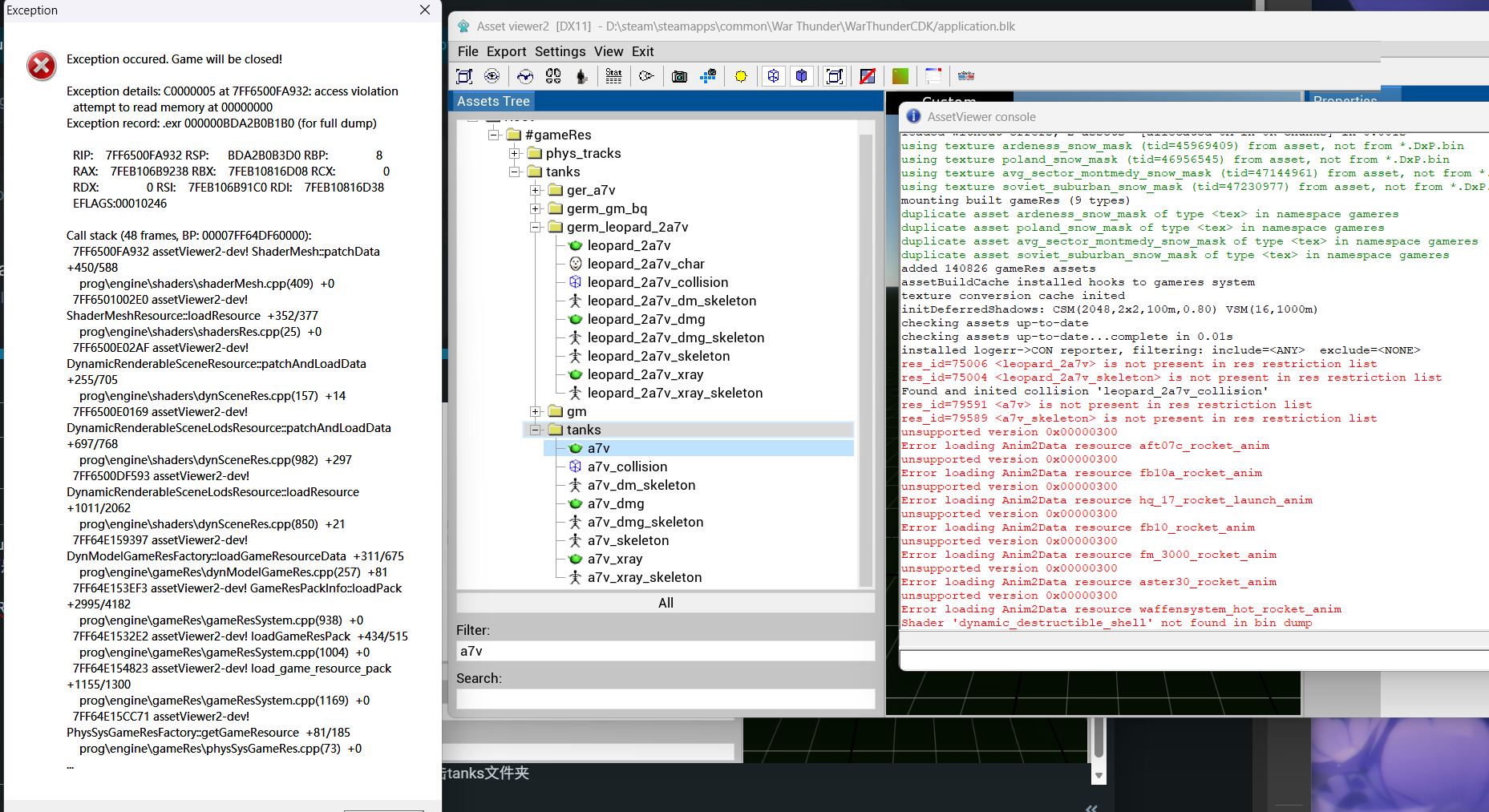The width and height of the screenshot is (1489, 812).
Task: Click the red-slashed square toolbar icon
Action: pyautogui.click(x=868, y=76)
